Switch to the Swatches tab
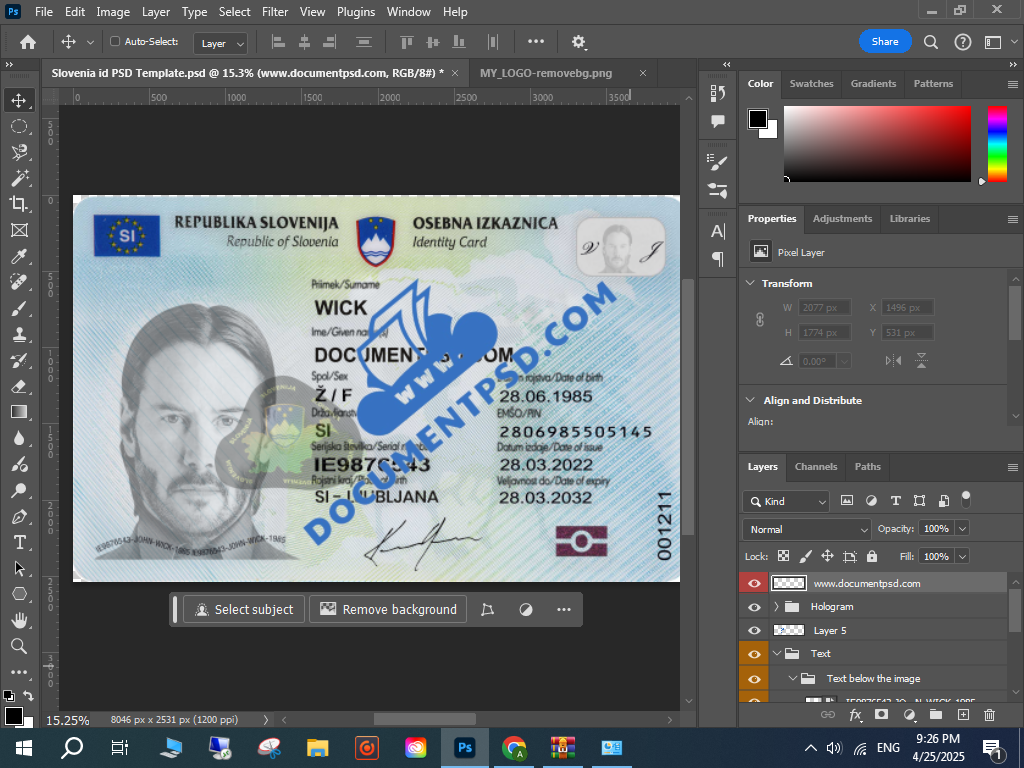 click(x=811, y=84)
